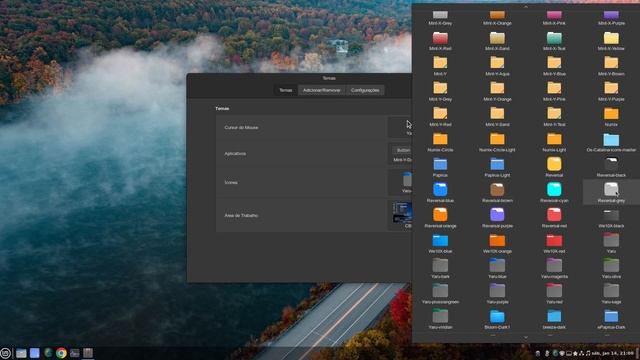Select the Reversal-purple icon theme

coord(497,218)
